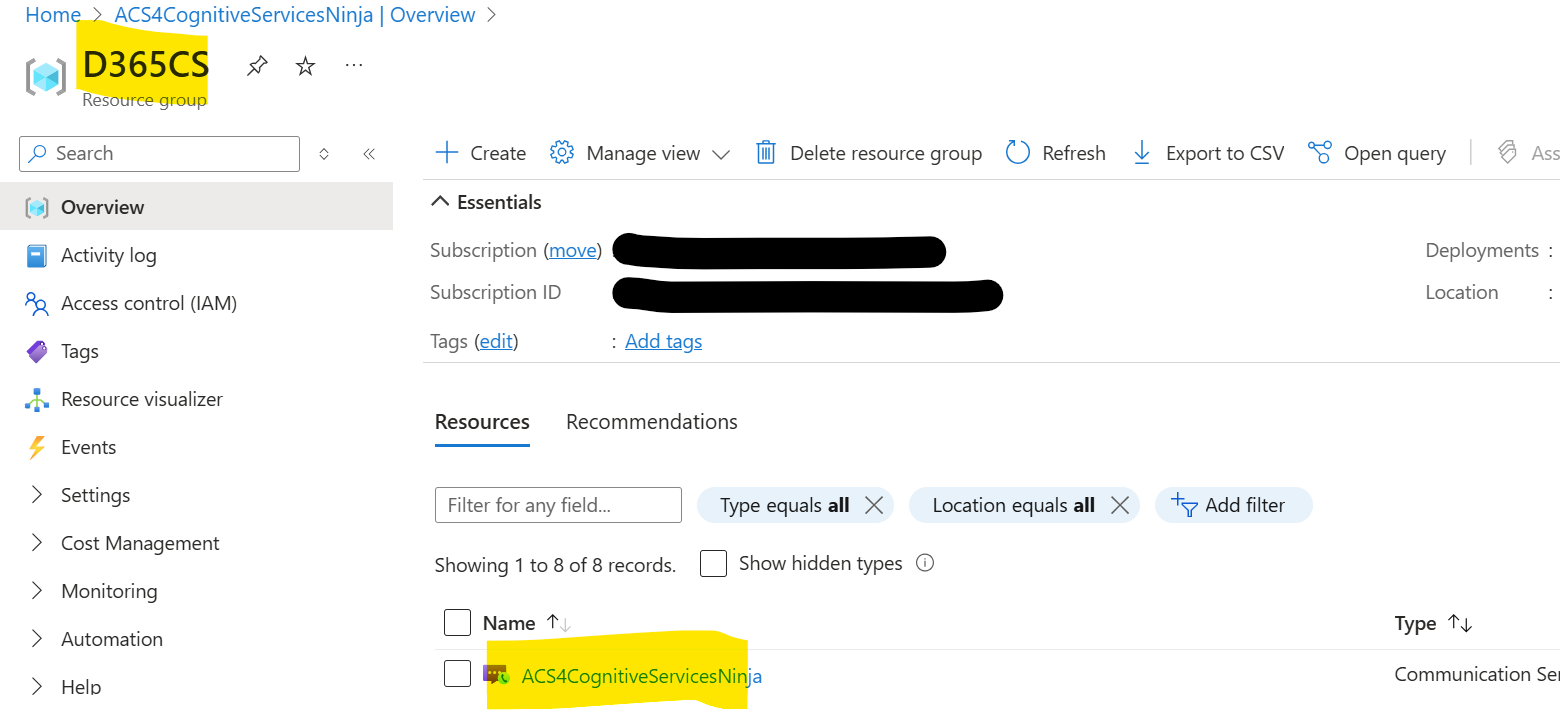Click the ACS4CognitiveServicesNinja resource icon
This screenshot has height=710, width=1560.
coord(496,675)
